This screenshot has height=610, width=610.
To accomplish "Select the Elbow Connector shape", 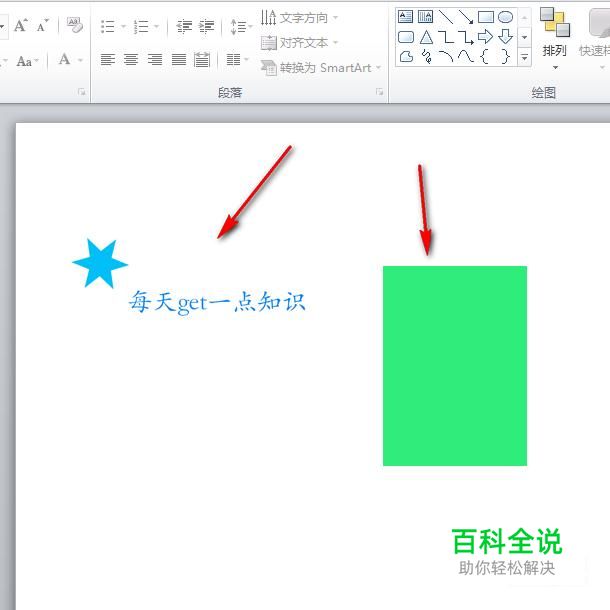I will (x=446, y=37).
